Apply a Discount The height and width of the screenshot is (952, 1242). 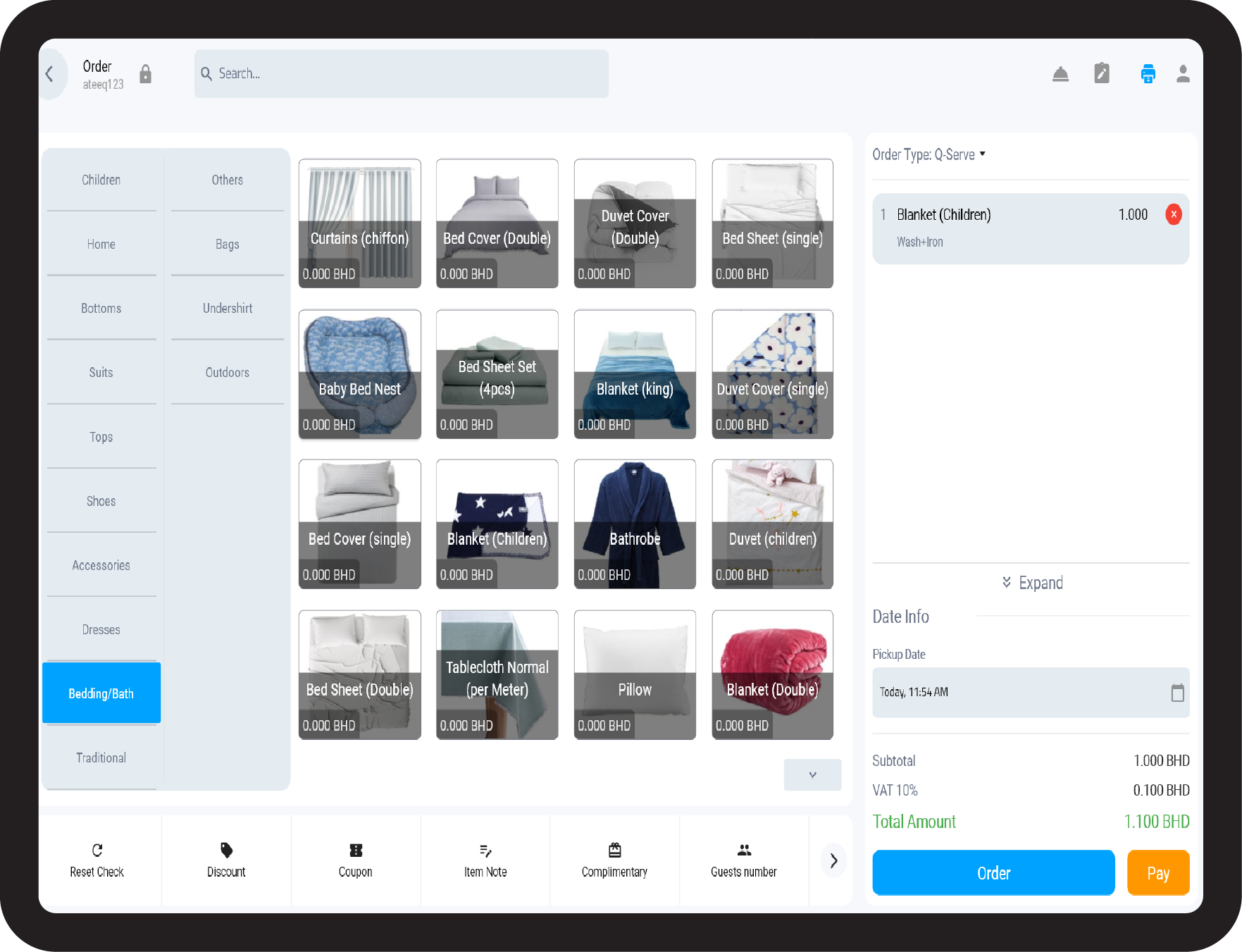click(226, 860)
